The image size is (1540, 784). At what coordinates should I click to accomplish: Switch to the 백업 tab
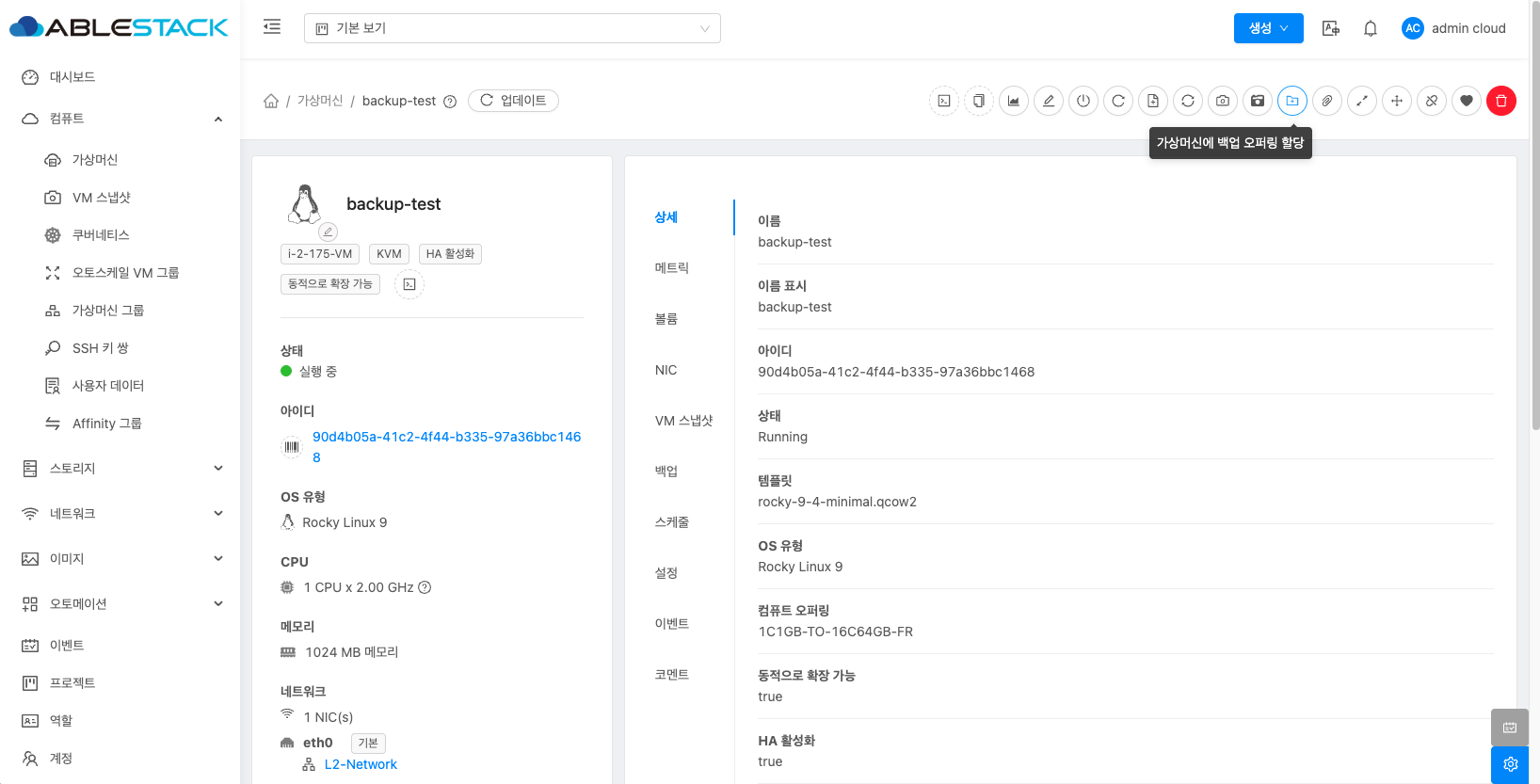(x=666, y=471)
